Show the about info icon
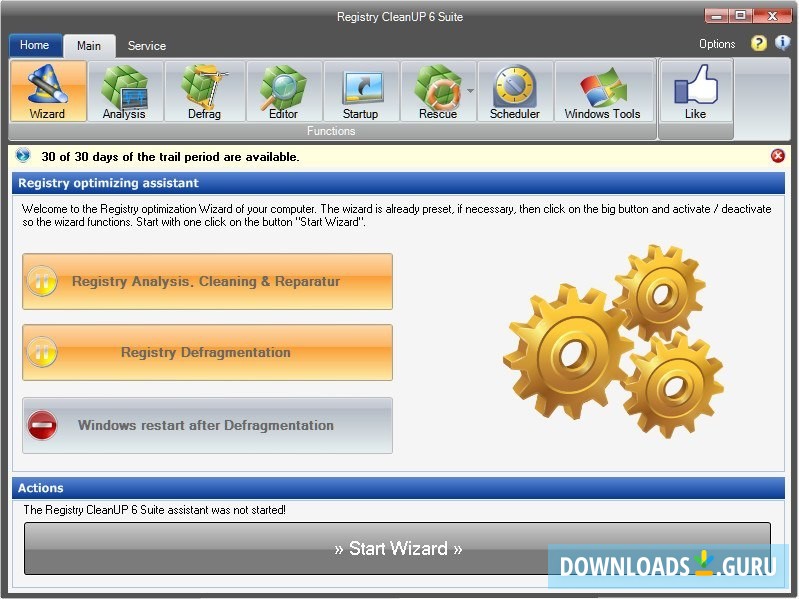Image resolution: width=799 pixels, height=599 pixels. [783, 43]
